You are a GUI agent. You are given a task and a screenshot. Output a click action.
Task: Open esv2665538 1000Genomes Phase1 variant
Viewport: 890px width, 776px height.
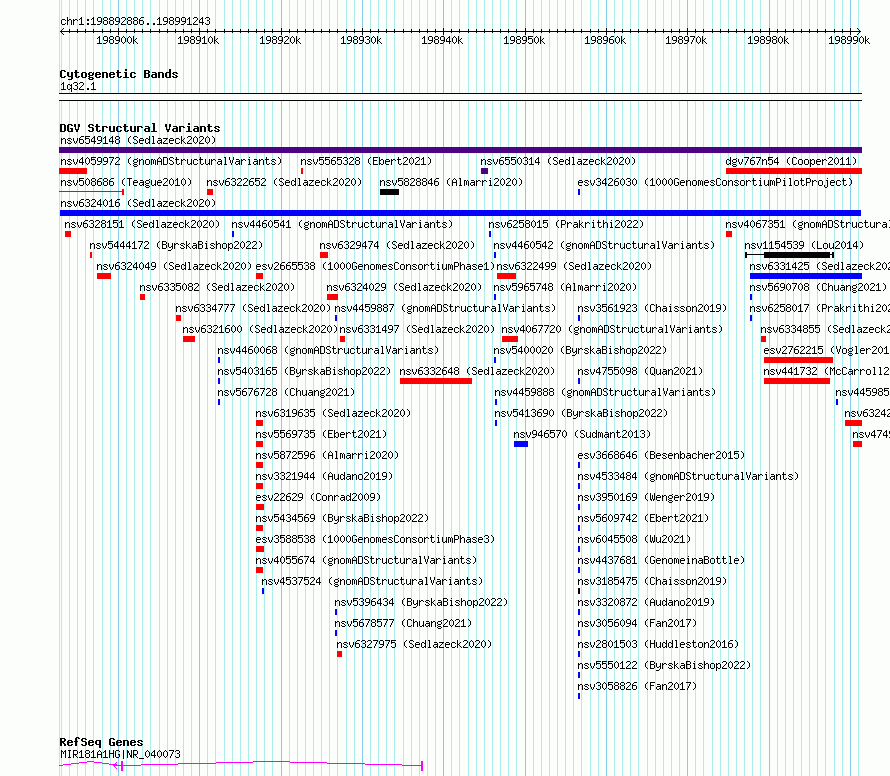click(375, 266)
